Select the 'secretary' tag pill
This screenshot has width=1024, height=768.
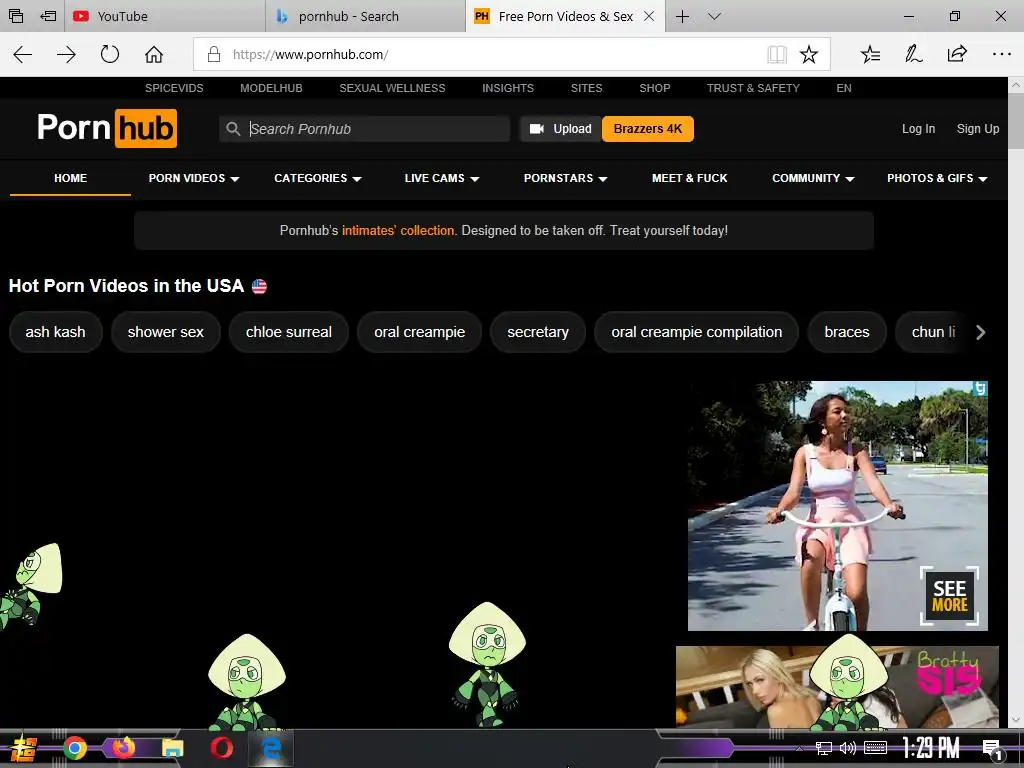coord(537,332)
